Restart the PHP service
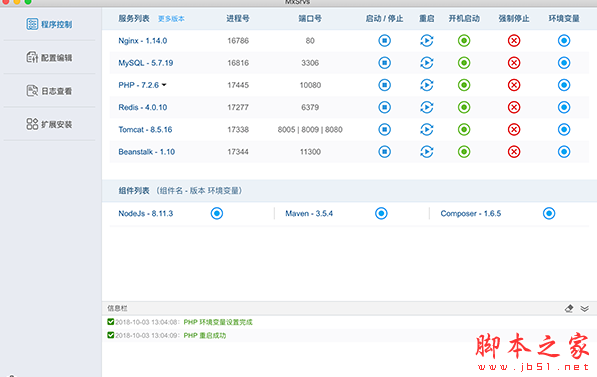Viewport: 597px width, 377px height. pos(427,85)
